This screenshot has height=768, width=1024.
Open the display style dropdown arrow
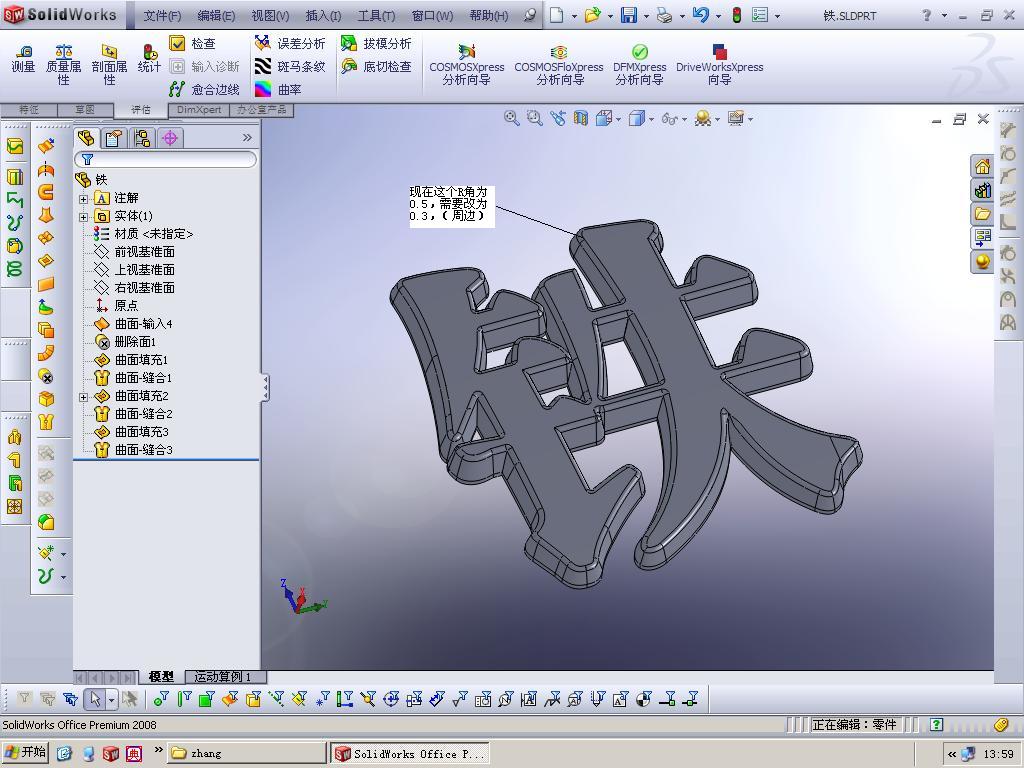(651, 119)
